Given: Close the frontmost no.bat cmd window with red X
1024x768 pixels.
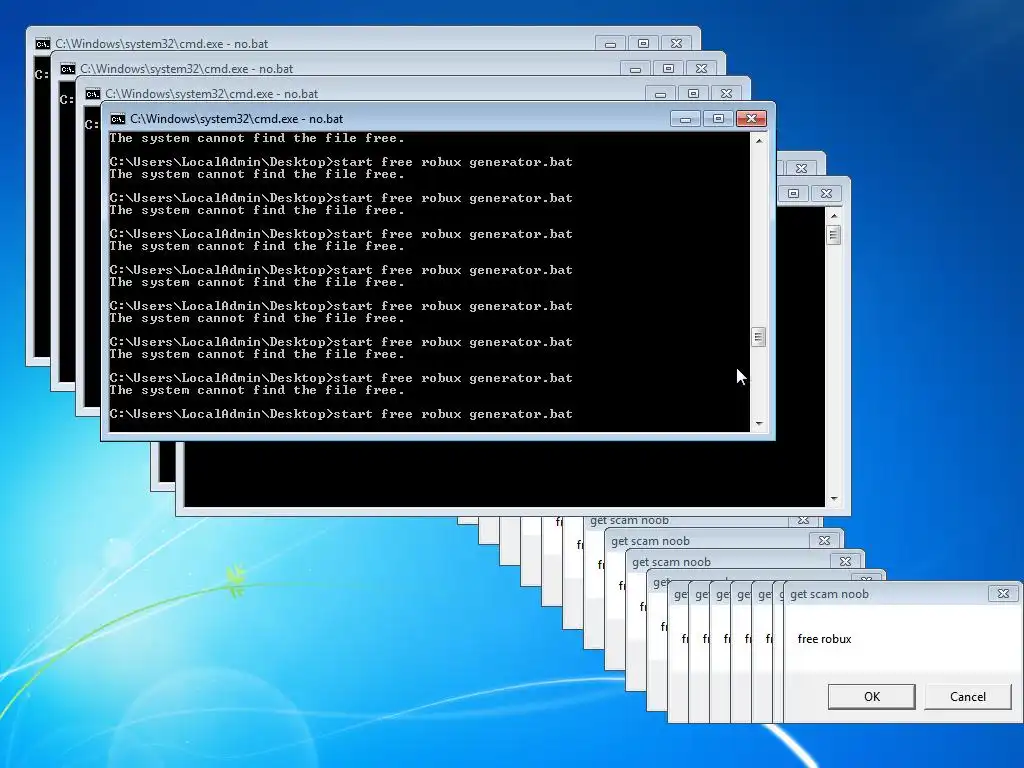Looking at the screenshot, I should point(751,119).
